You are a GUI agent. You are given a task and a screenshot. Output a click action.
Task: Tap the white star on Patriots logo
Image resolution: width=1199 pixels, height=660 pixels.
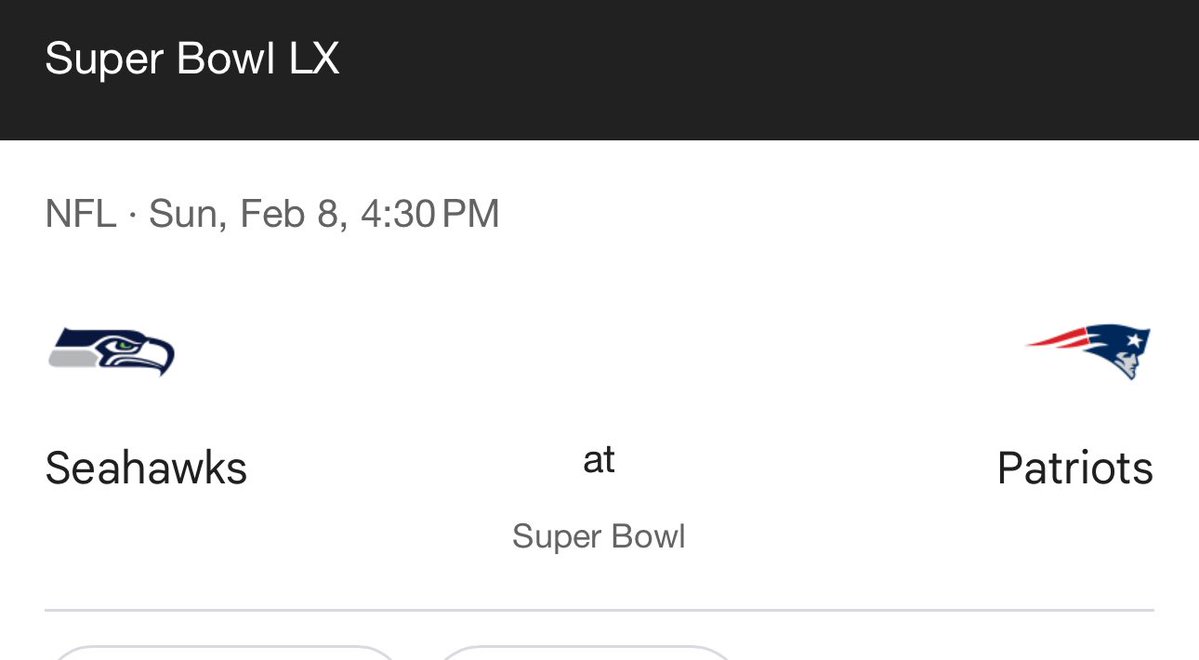(x=1135, y=342)
